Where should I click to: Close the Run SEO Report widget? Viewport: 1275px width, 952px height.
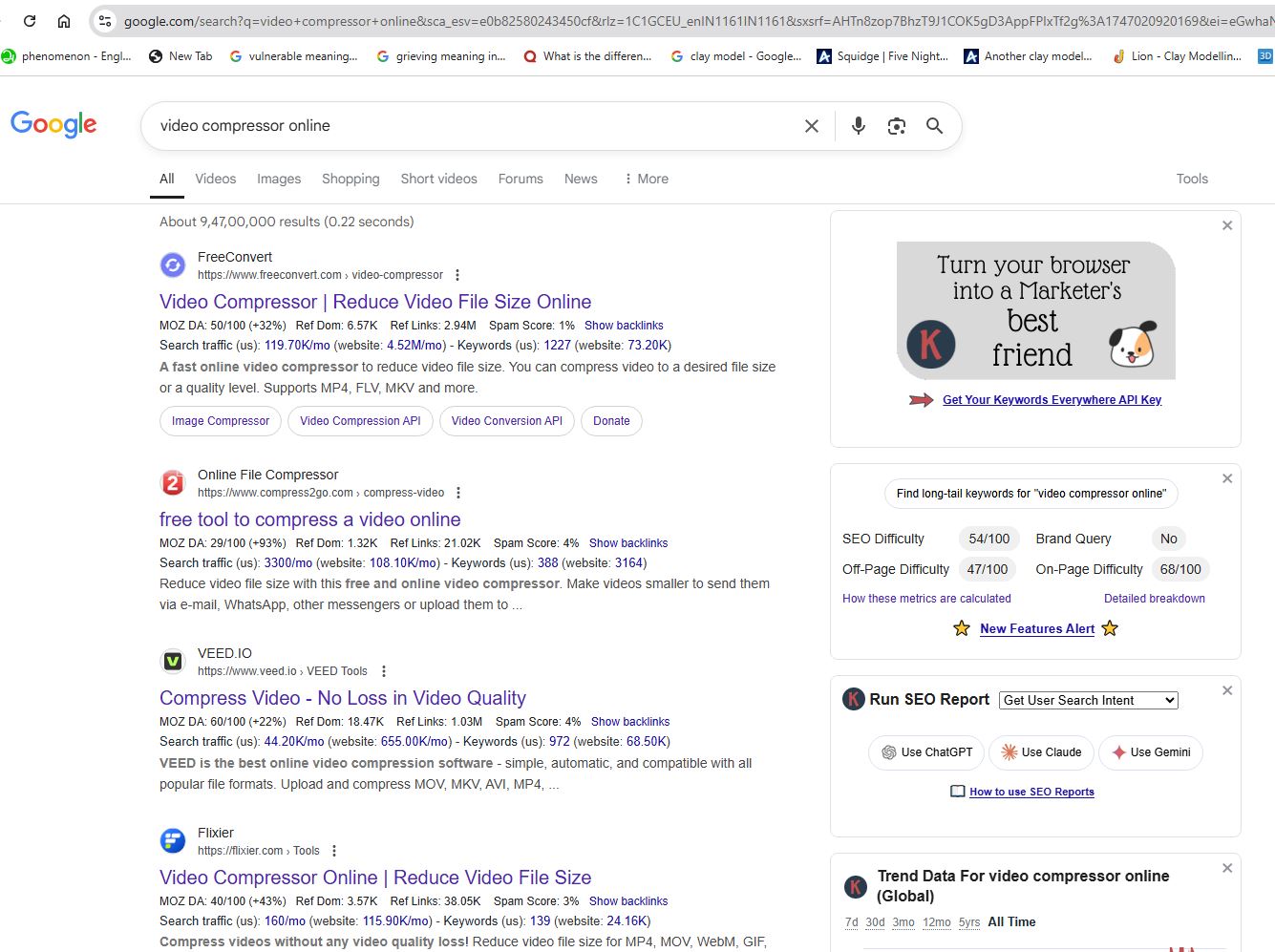tap(1227, 690)
